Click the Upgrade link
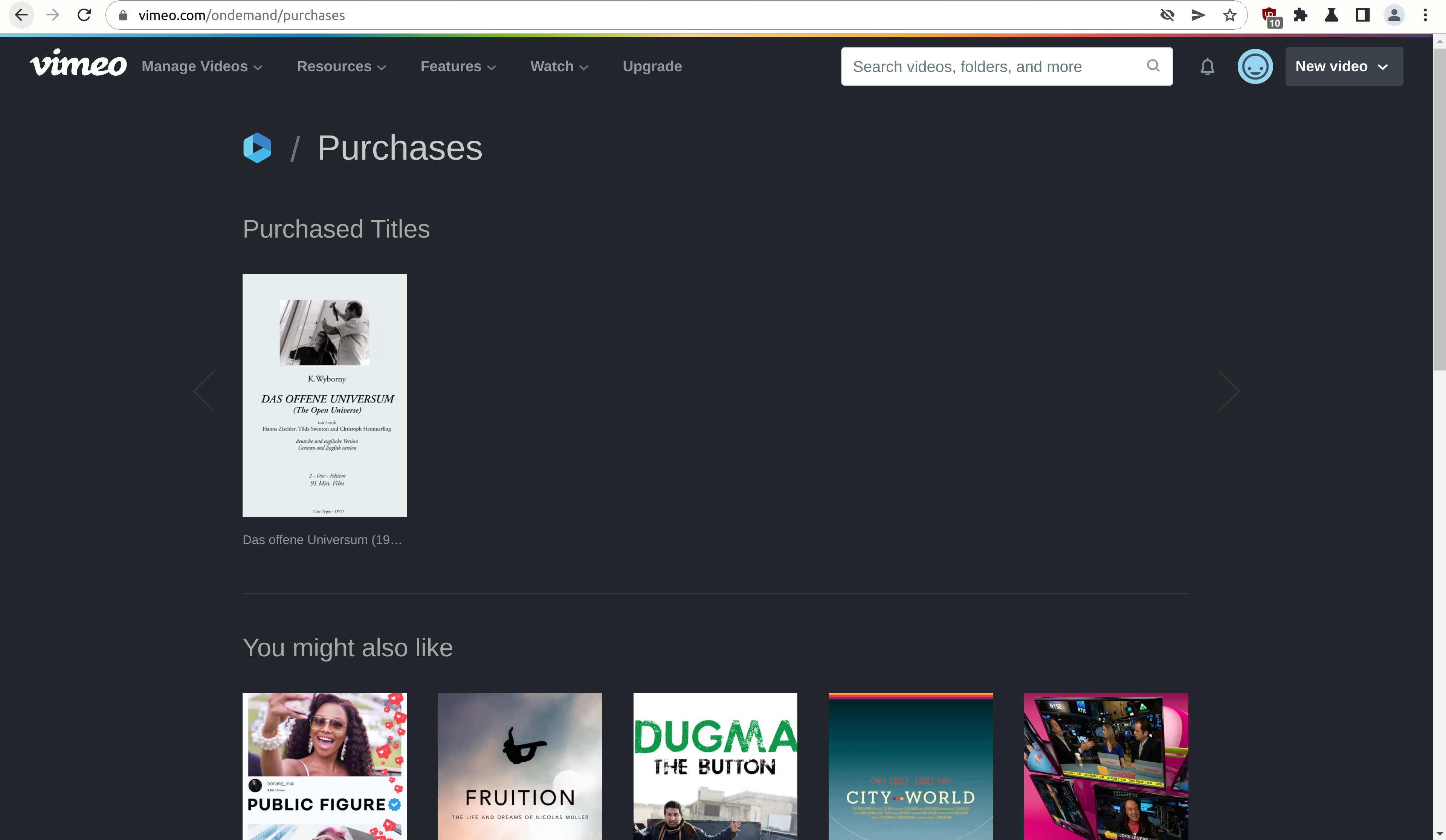Image resolution: width=1446 pixels, height=840 pixels. [x=652, y=67]
